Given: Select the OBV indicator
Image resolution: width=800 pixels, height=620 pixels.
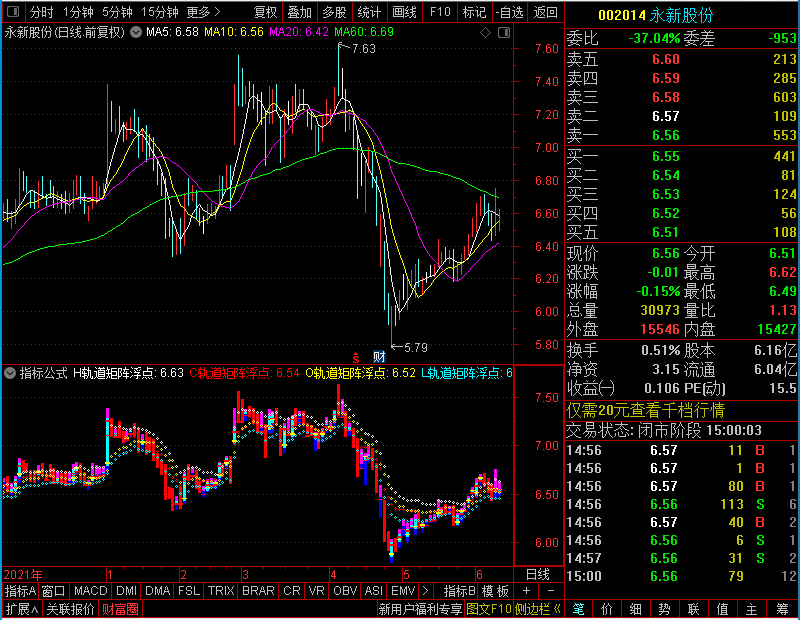Looking at the screenshot, I should click(345, 591).
